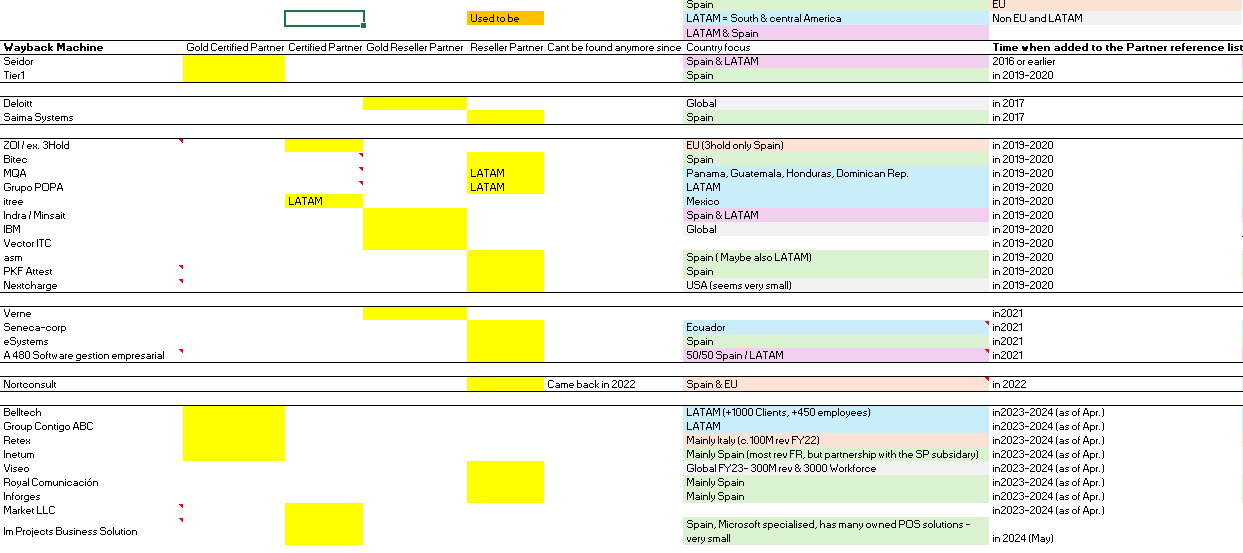The width and height of the screenshot is (1243, 553).
Task: Select the 'Ecuador' country cell
Action: [836, 327]
